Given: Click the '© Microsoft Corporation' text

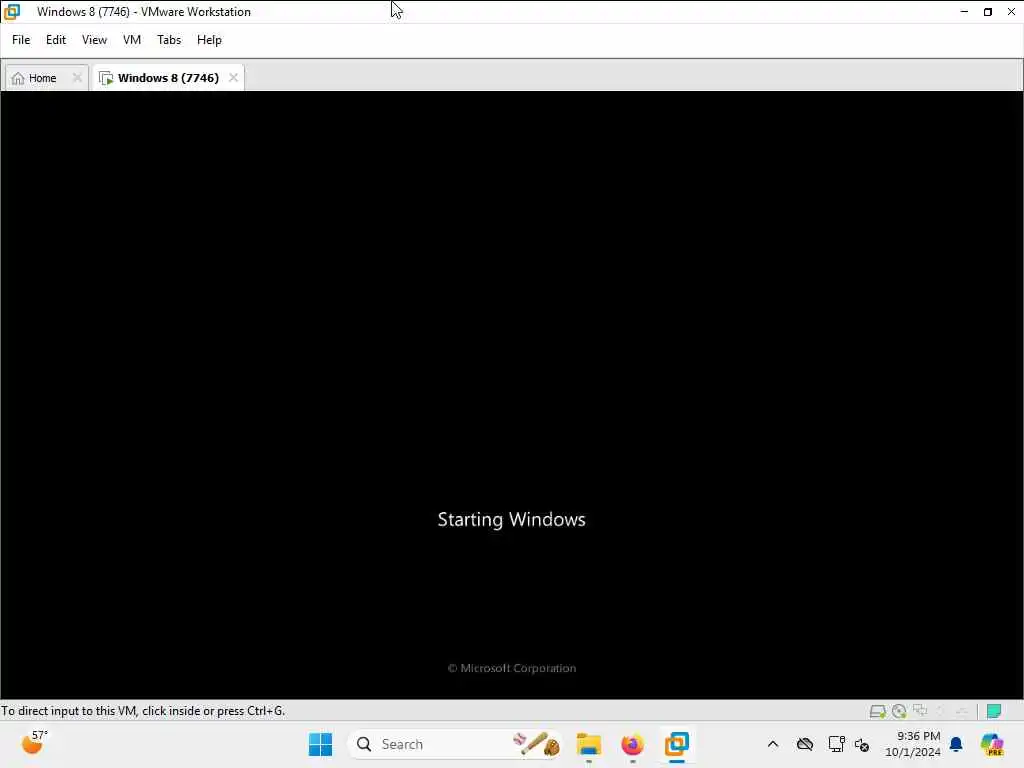Looking at the screenshot, I should click(x=511, y=668).
